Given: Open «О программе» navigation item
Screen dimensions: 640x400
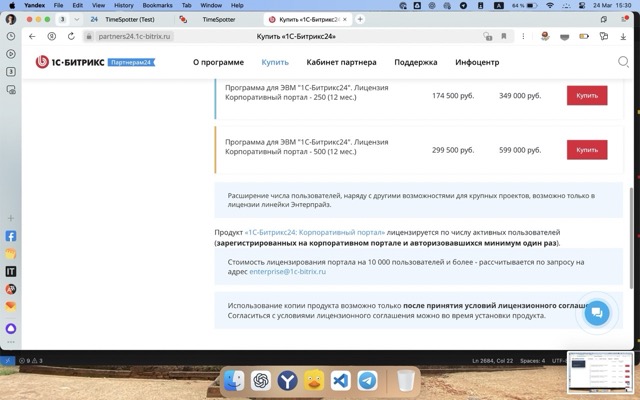Looking at the screenshot, I should [218, 62].
